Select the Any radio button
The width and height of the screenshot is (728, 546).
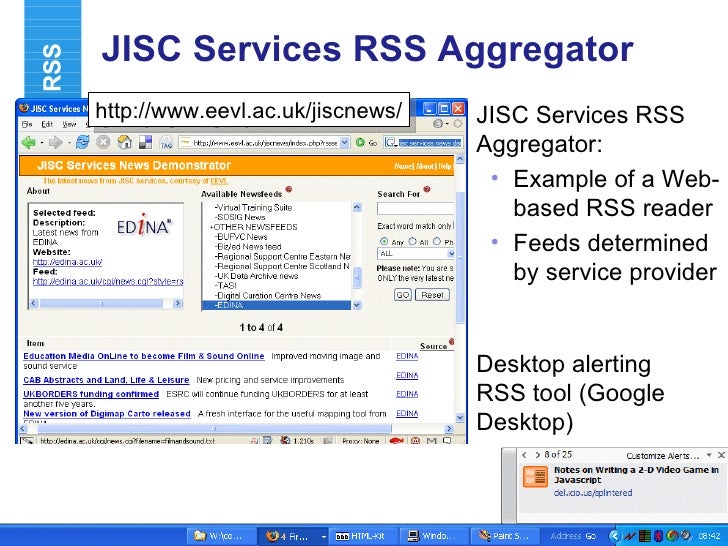pyautogui.click(x=384, y=241)
